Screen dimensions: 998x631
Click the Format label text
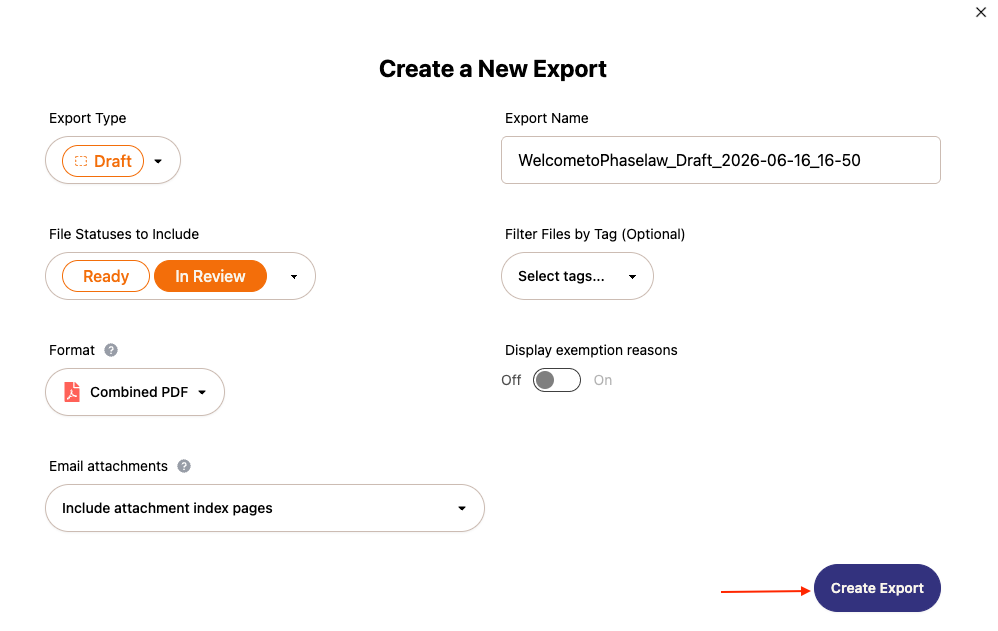pyautogui.click(x=72, y=350)
